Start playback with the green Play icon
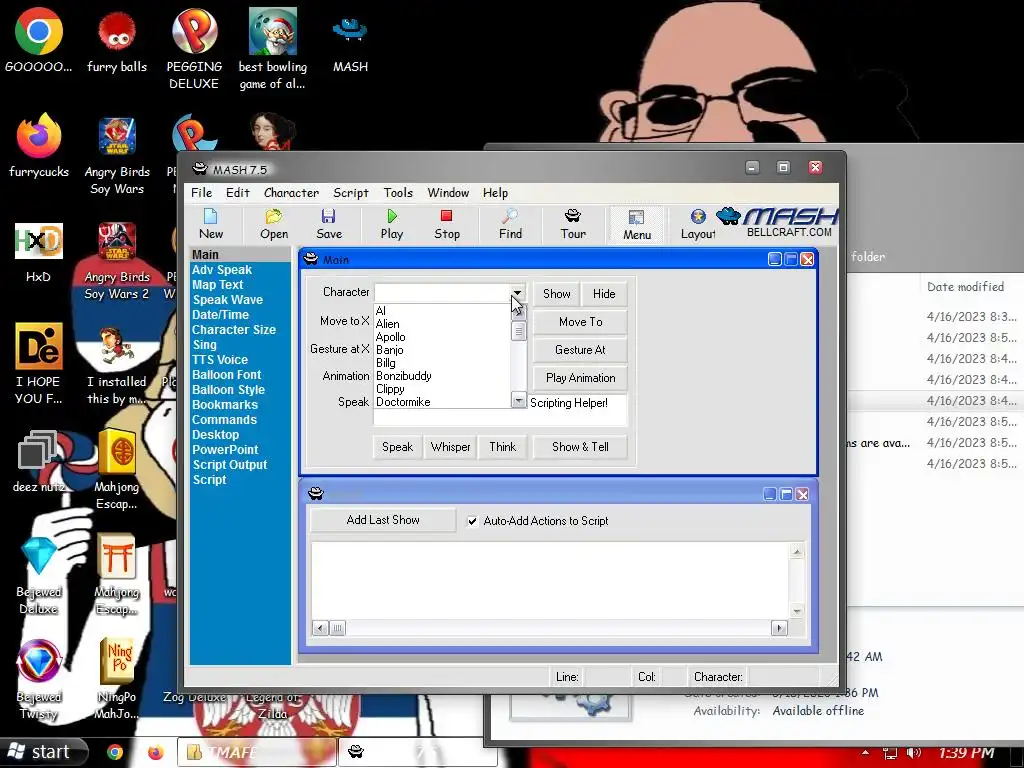Viewport: 1024px width, 768px height. [x=392, y=224]
